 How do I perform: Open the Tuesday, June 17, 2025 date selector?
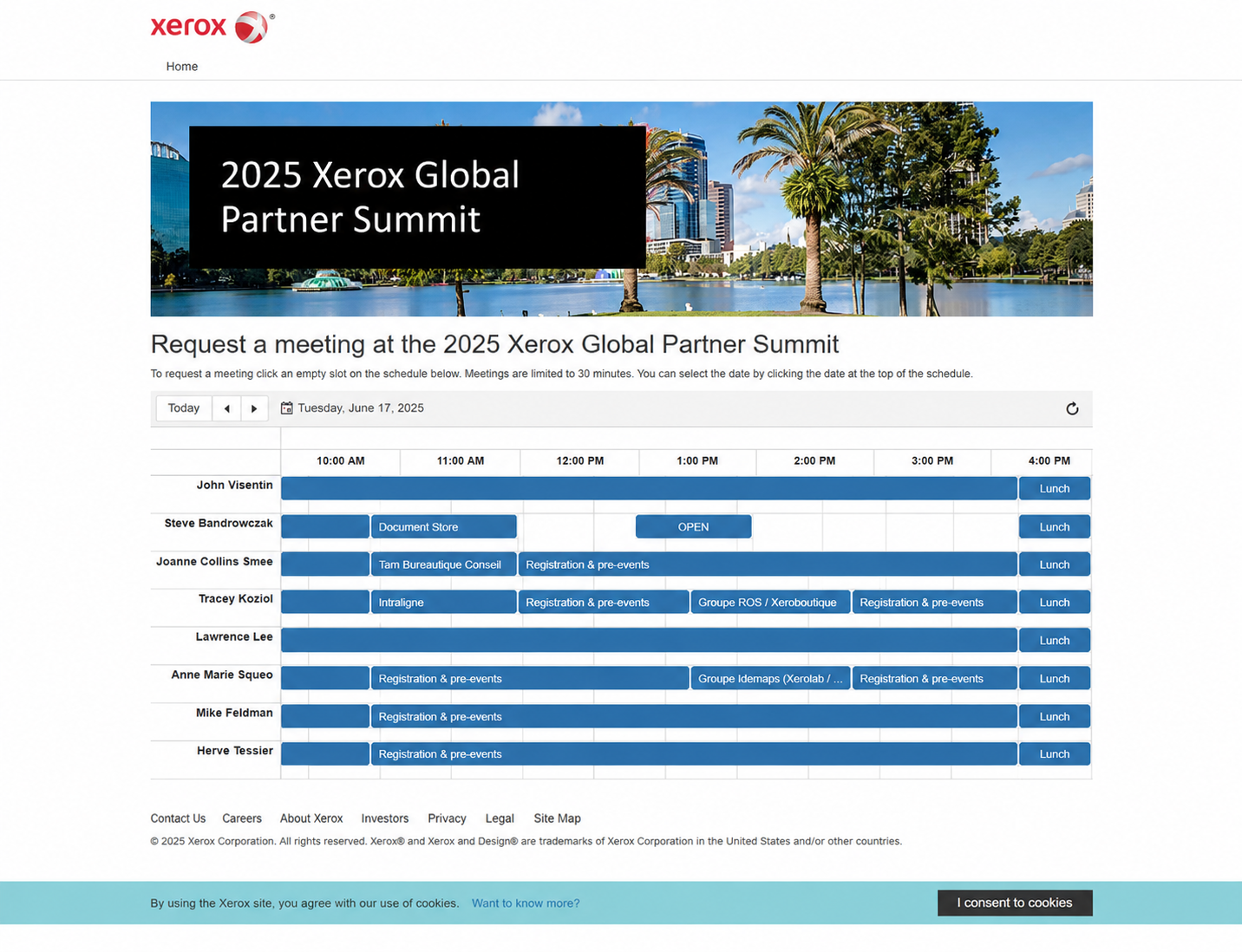(361, 408)
